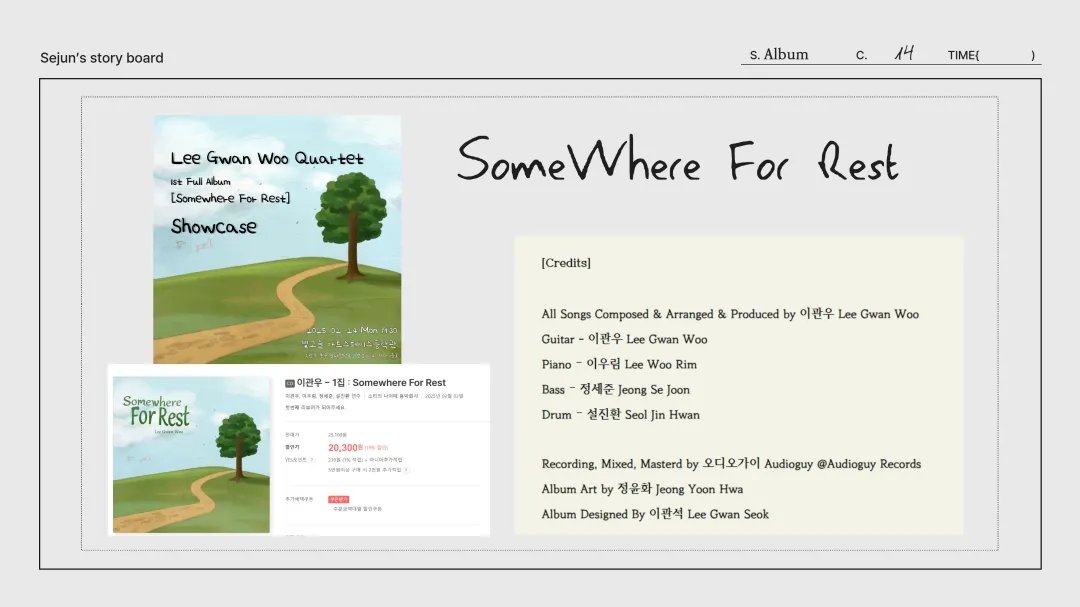Click the 'Piano - 이우림 Lee Woo Rim' line
The width and height of the screenshot is (1080, 607).
(619, 364)
